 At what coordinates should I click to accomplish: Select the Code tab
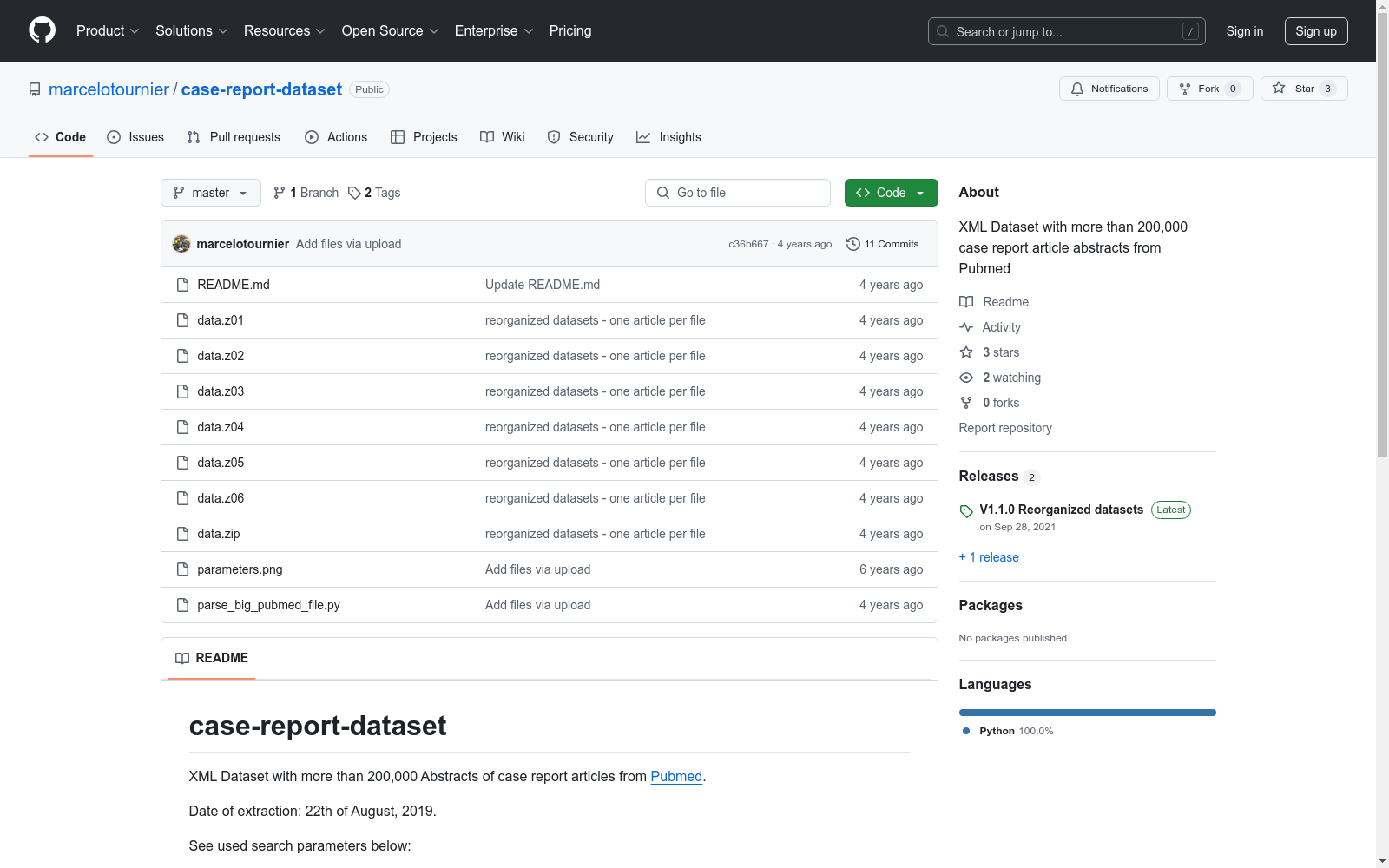tap(61, 137)
